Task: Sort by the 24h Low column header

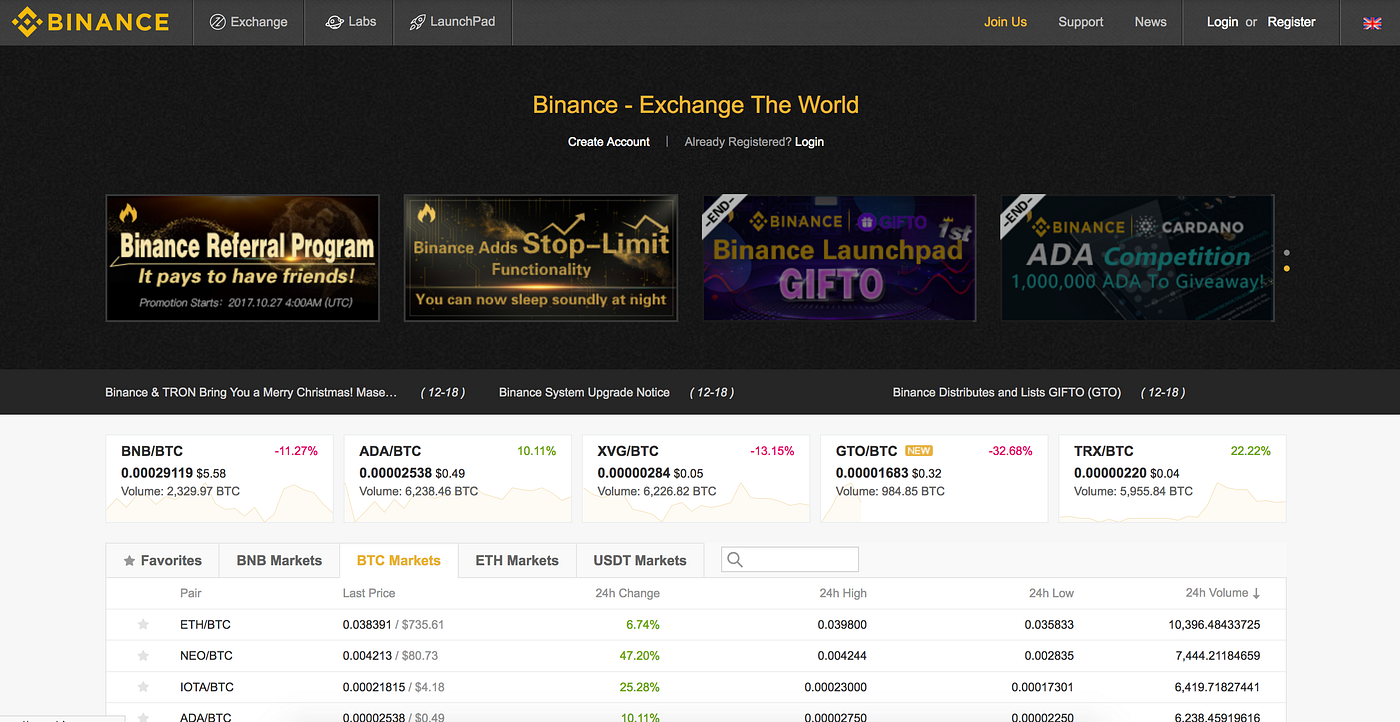Action: (x=1051, y=593)
